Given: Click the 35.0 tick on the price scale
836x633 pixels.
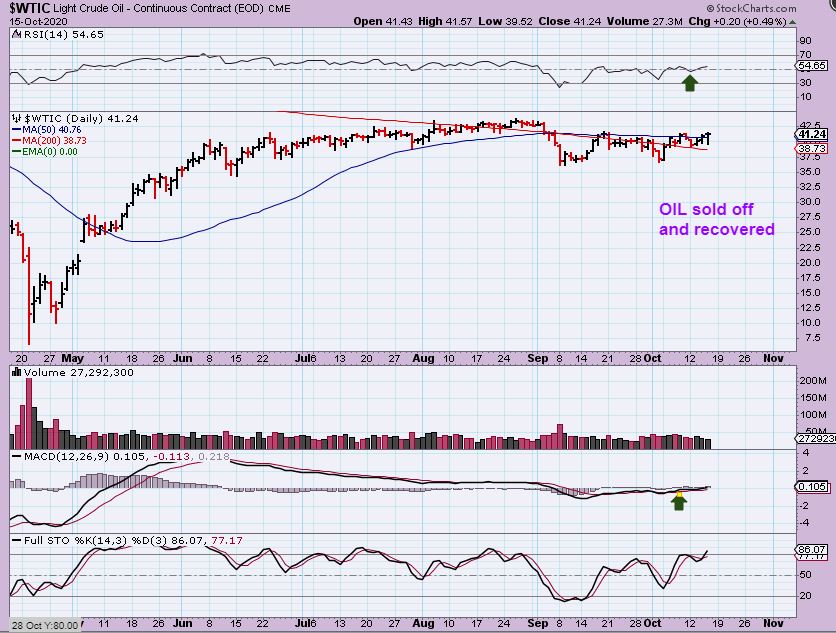Looking at the screenshot, I should [x=809, y=172].
